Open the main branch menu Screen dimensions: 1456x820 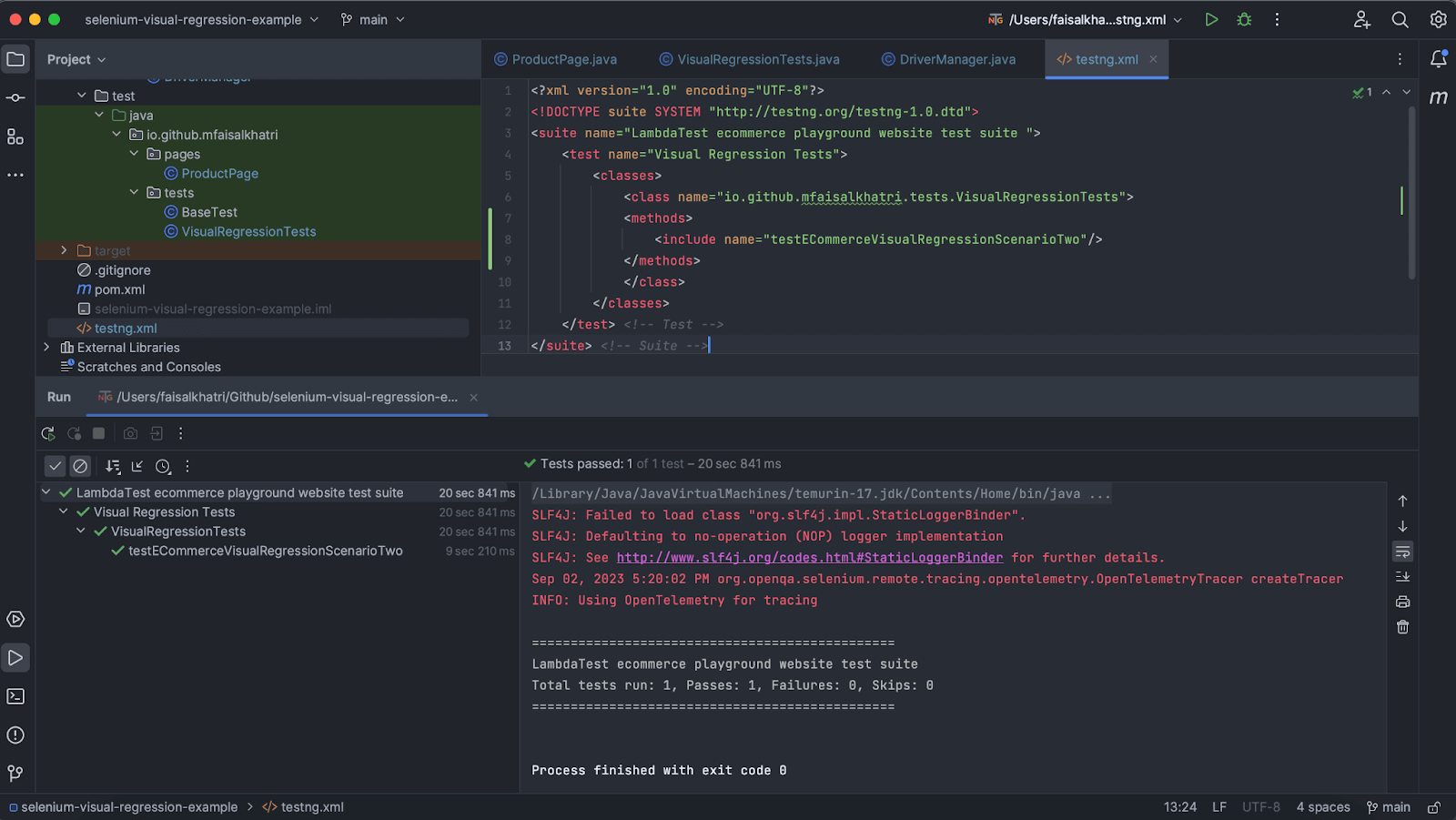371,19
